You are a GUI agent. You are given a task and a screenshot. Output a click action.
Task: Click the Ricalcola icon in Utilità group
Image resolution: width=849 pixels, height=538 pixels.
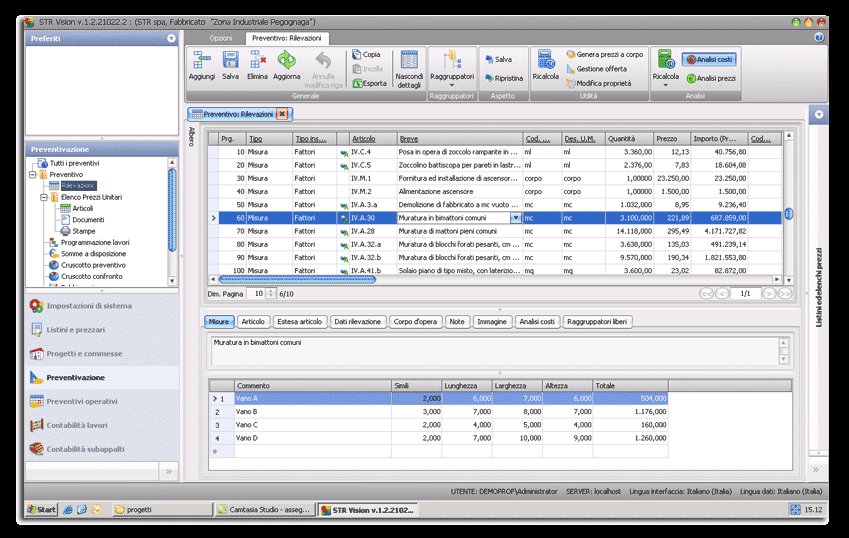pos(546,60)
